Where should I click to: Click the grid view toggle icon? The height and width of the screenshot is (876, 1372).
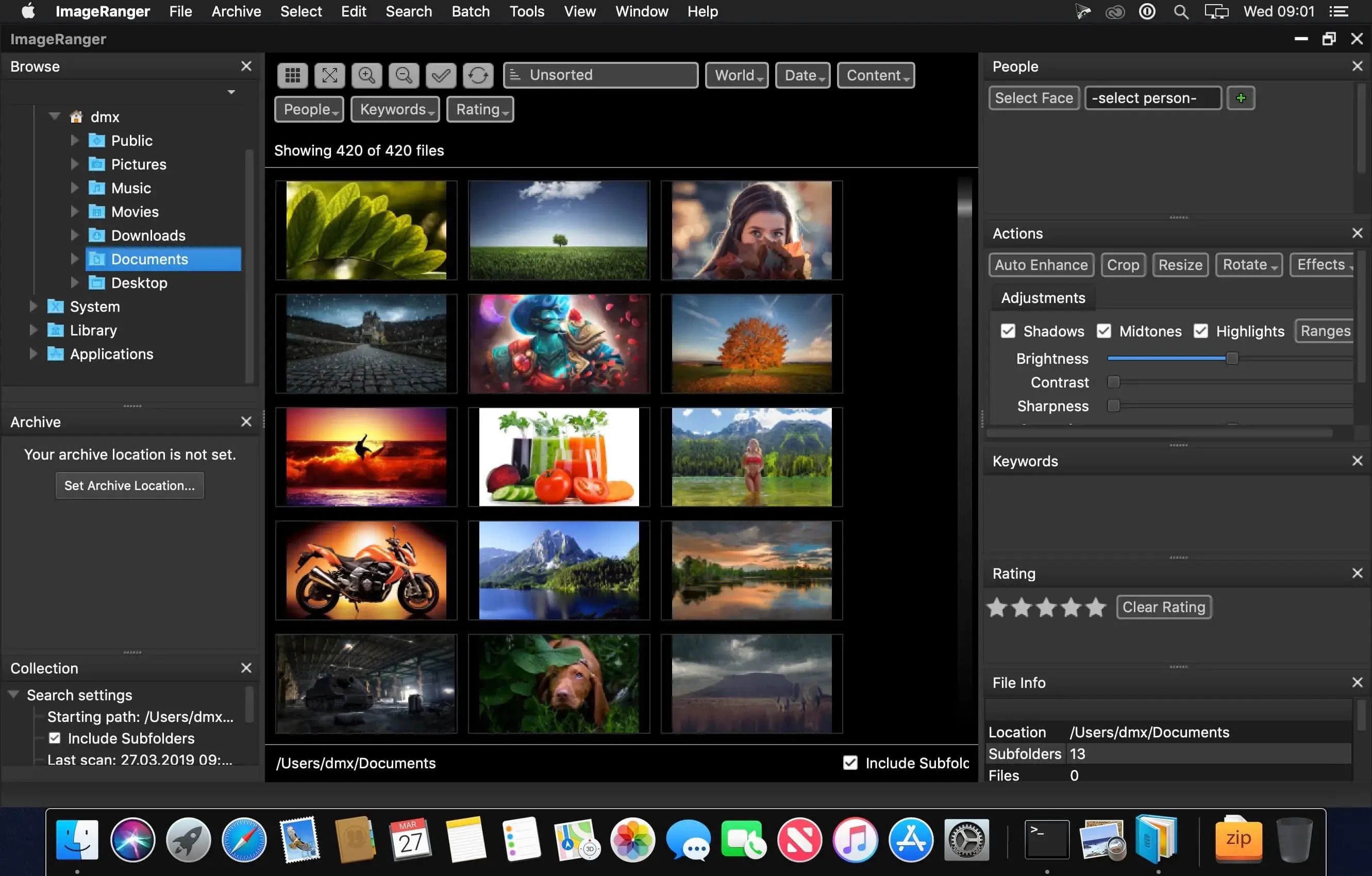coord(292,75)
